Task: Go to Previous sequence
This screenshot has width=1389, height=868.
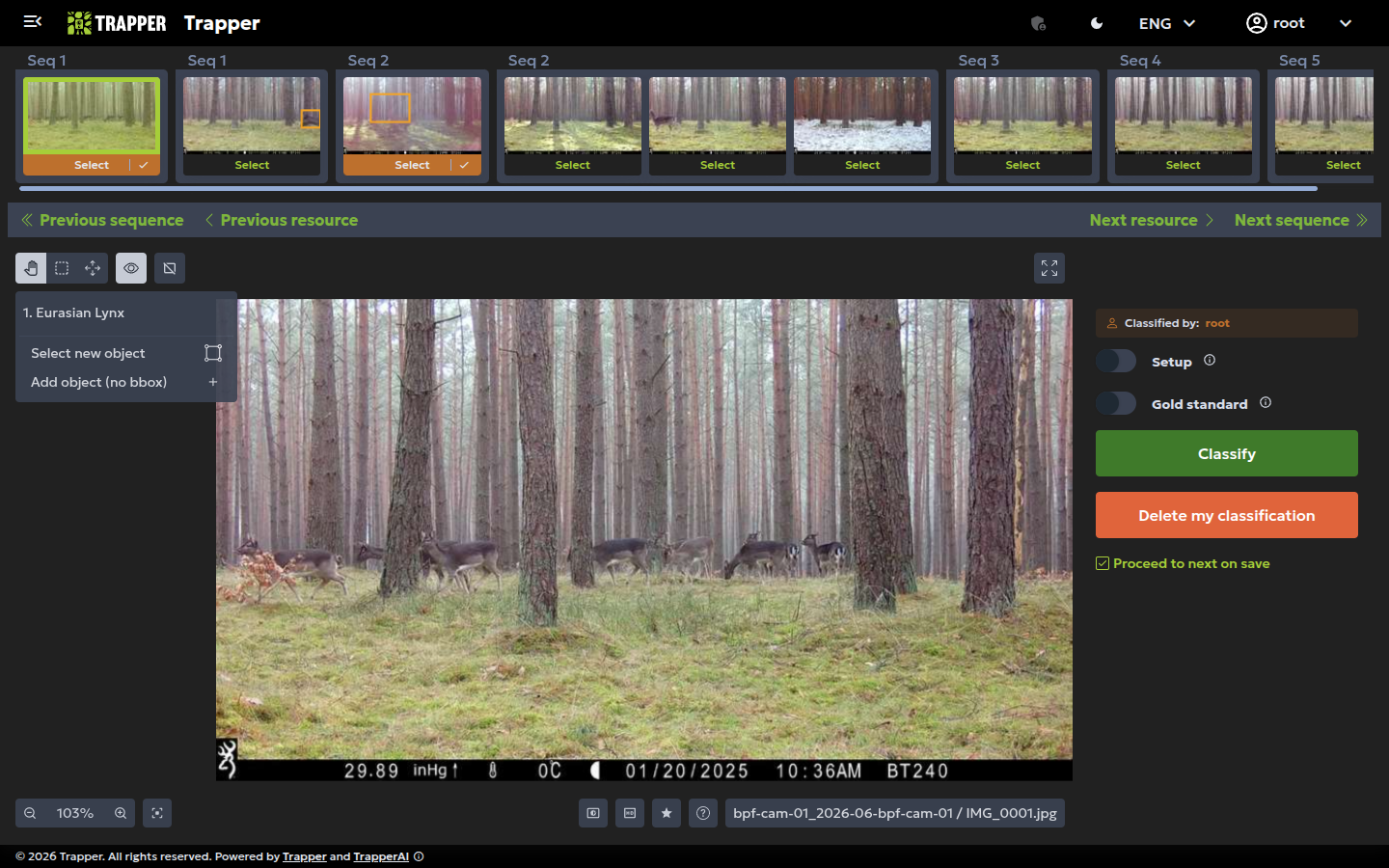Action: pyautogui.click(x=102, y=220)
